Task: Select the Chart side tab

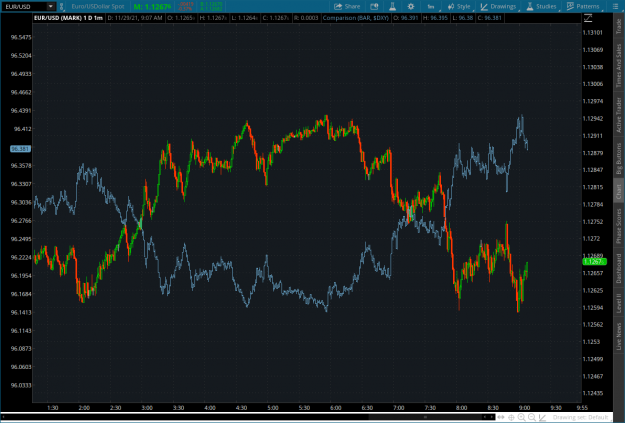Action: (x=619, y=192)
